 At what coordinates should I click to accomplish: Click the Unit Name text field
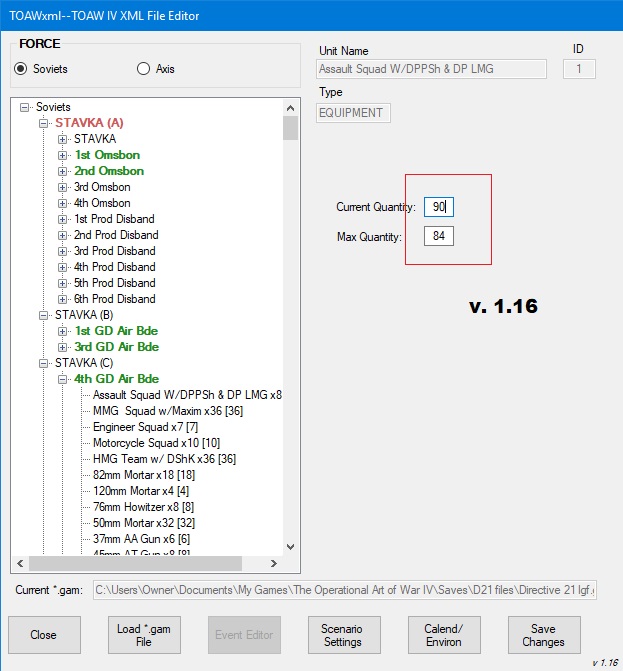431,69
